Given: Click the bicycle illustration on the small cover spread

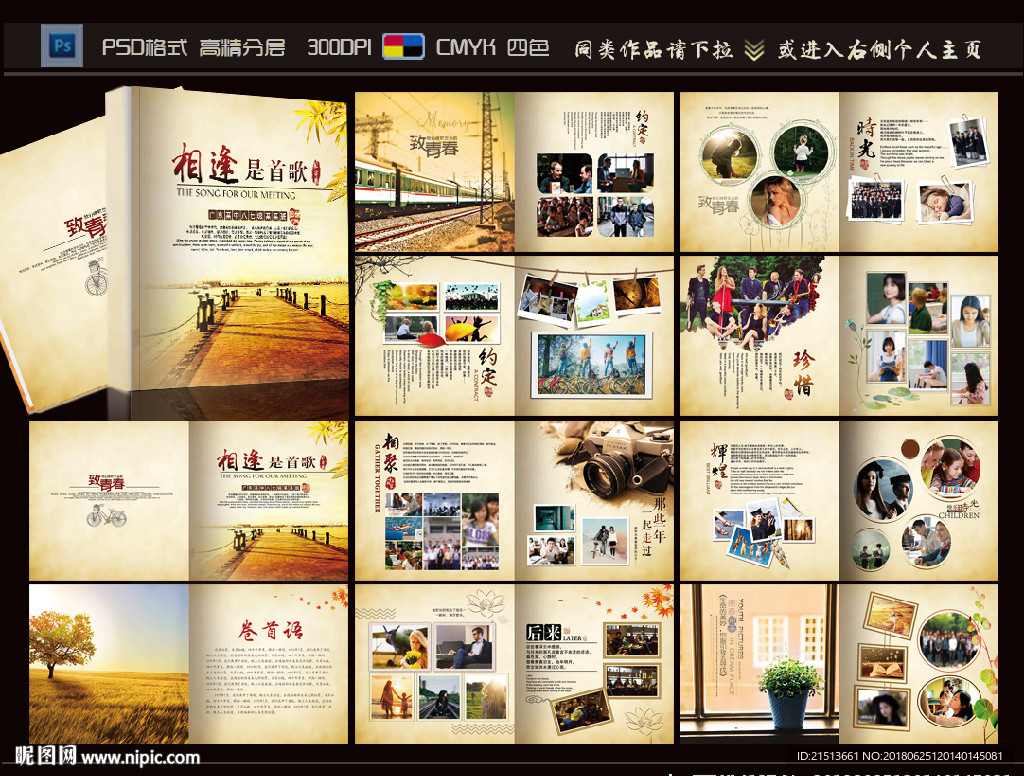Looking at the screenshot, I should [x=106, y=516].
